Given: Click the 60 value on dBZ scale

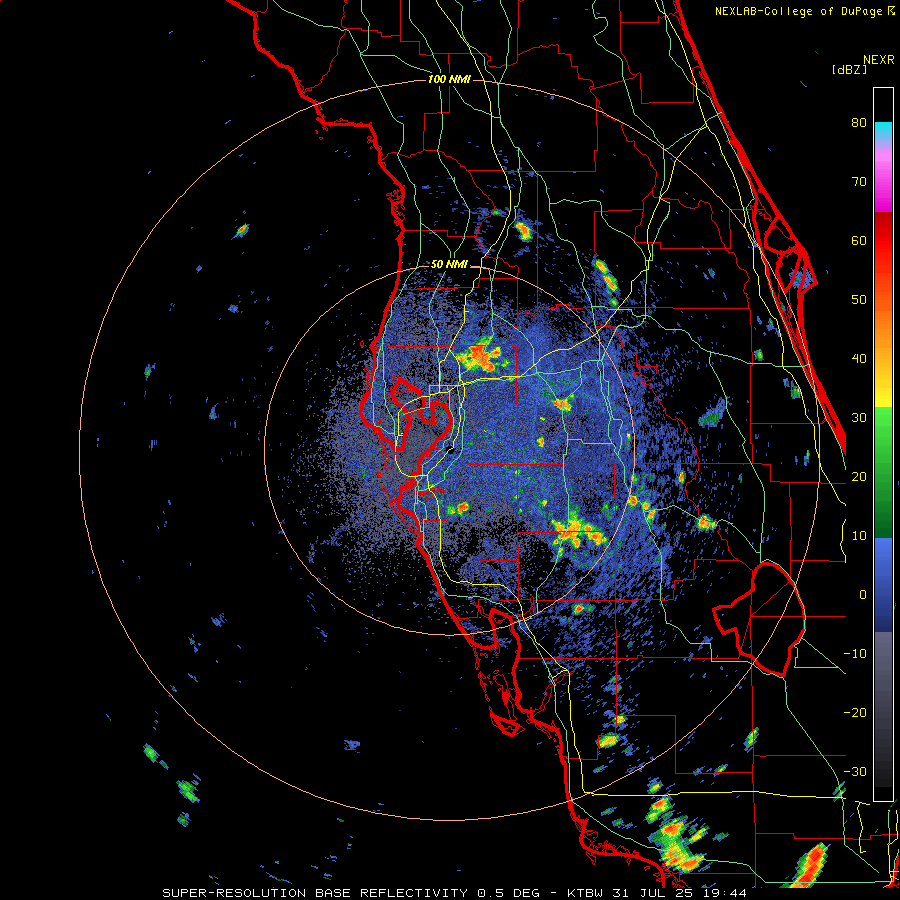Looking at the screenshot, I should 859,240.
